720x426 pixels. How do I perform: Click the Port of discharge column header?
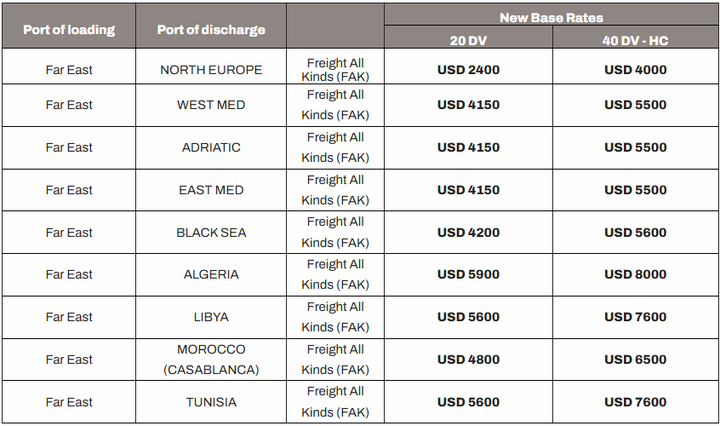tap(211, 29)
